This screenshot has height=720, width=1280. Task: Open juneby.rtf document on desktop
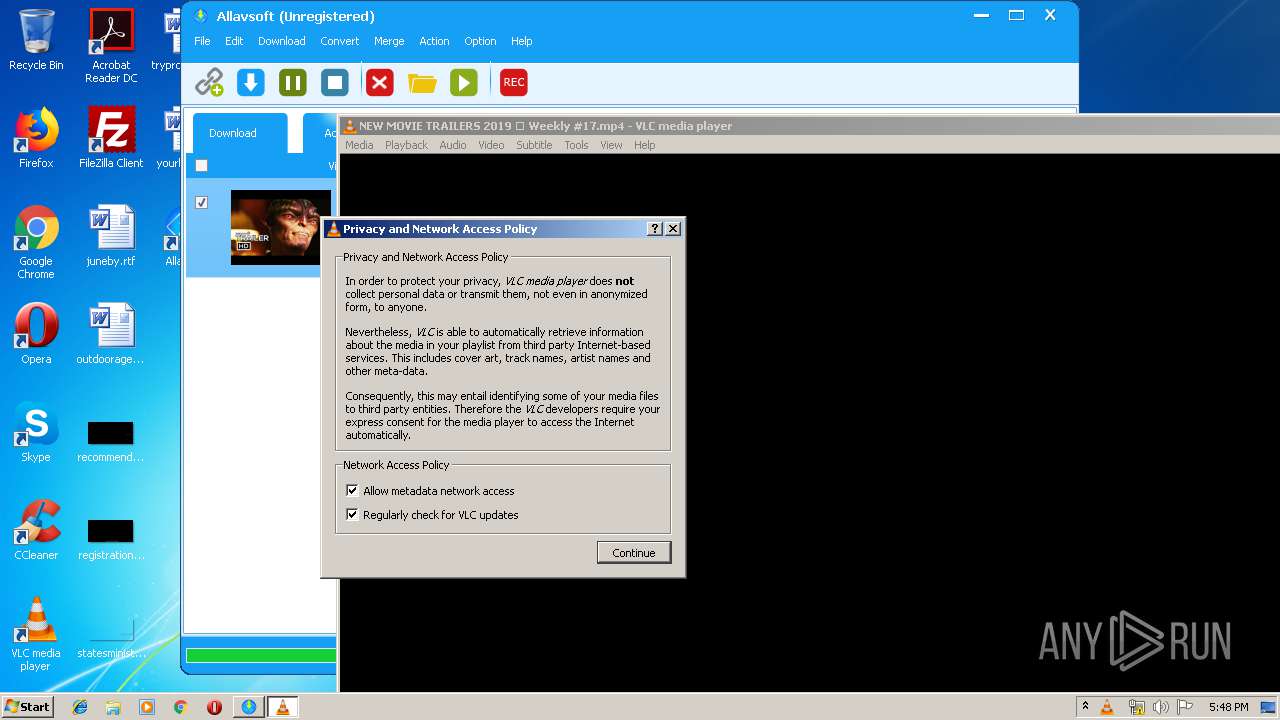[x=111, y=236]
